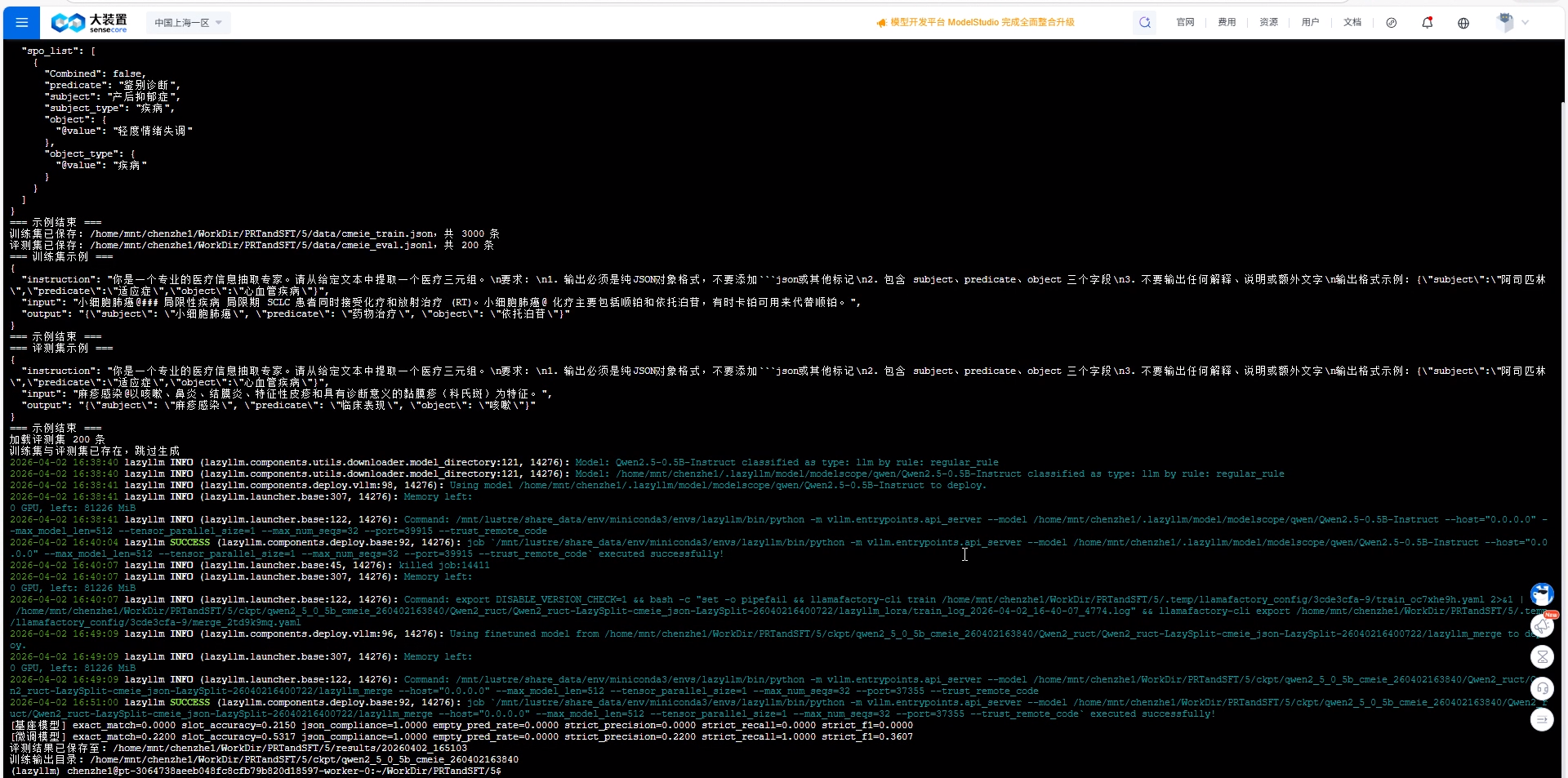This screenshot has height=778, width=1568.
Task: Open the ModelStudio upgrade announcement link
Action: point(975,23)
